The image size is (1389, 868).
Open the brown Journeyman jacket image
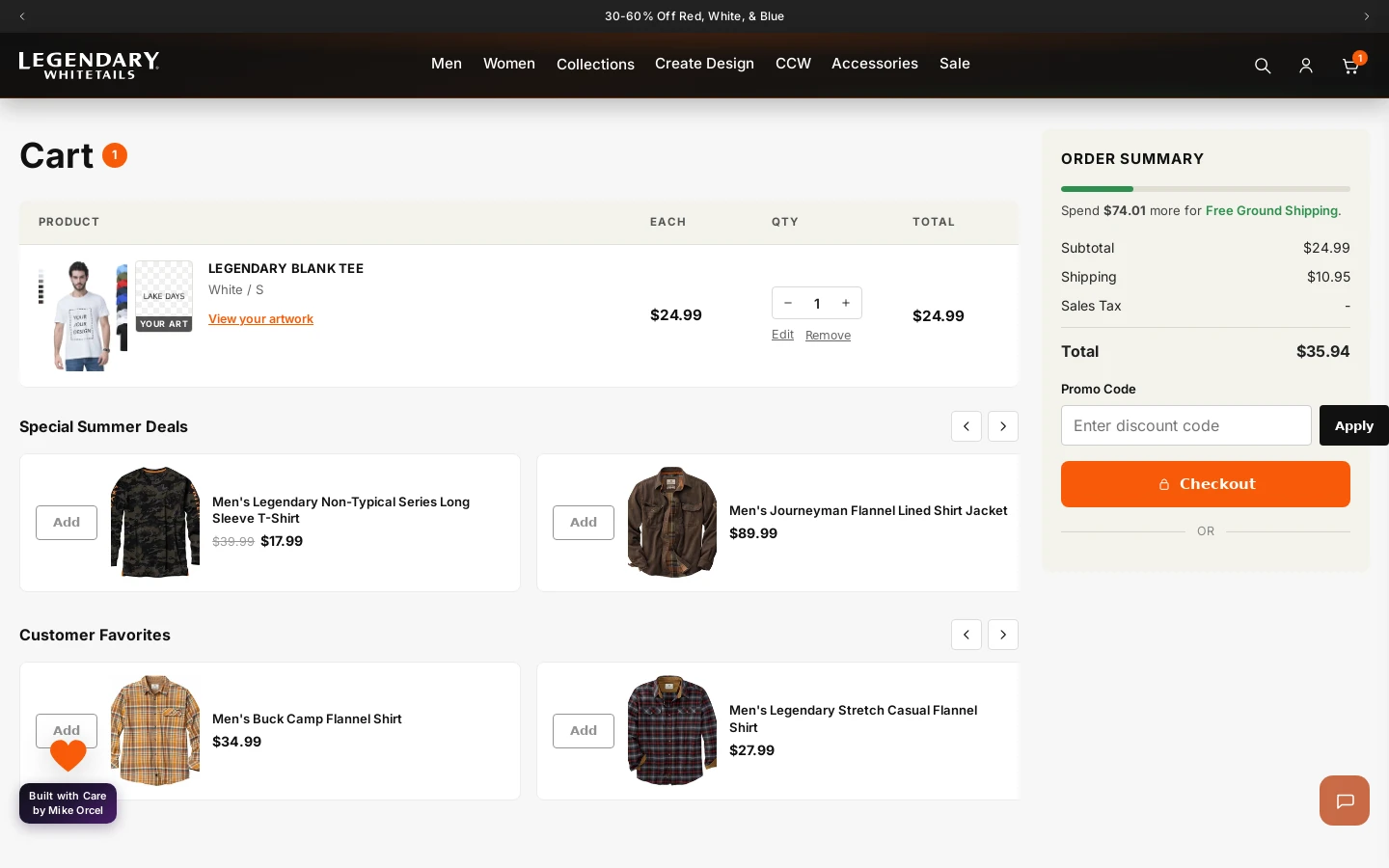[672, 523]
